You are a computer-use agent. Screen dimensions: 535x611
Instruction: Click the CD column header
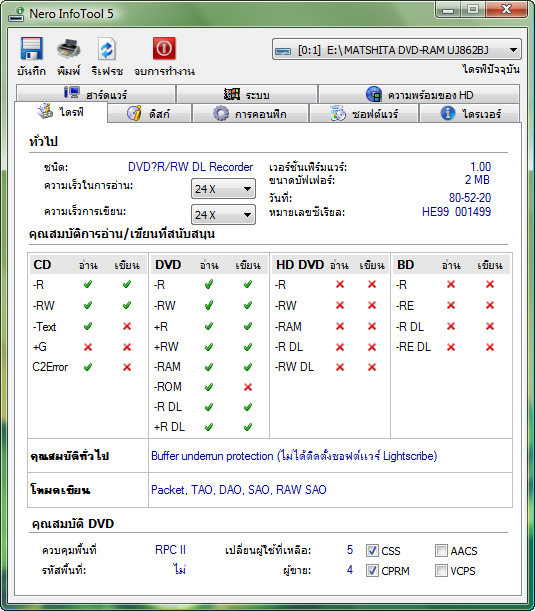click(x=42, y=265)
